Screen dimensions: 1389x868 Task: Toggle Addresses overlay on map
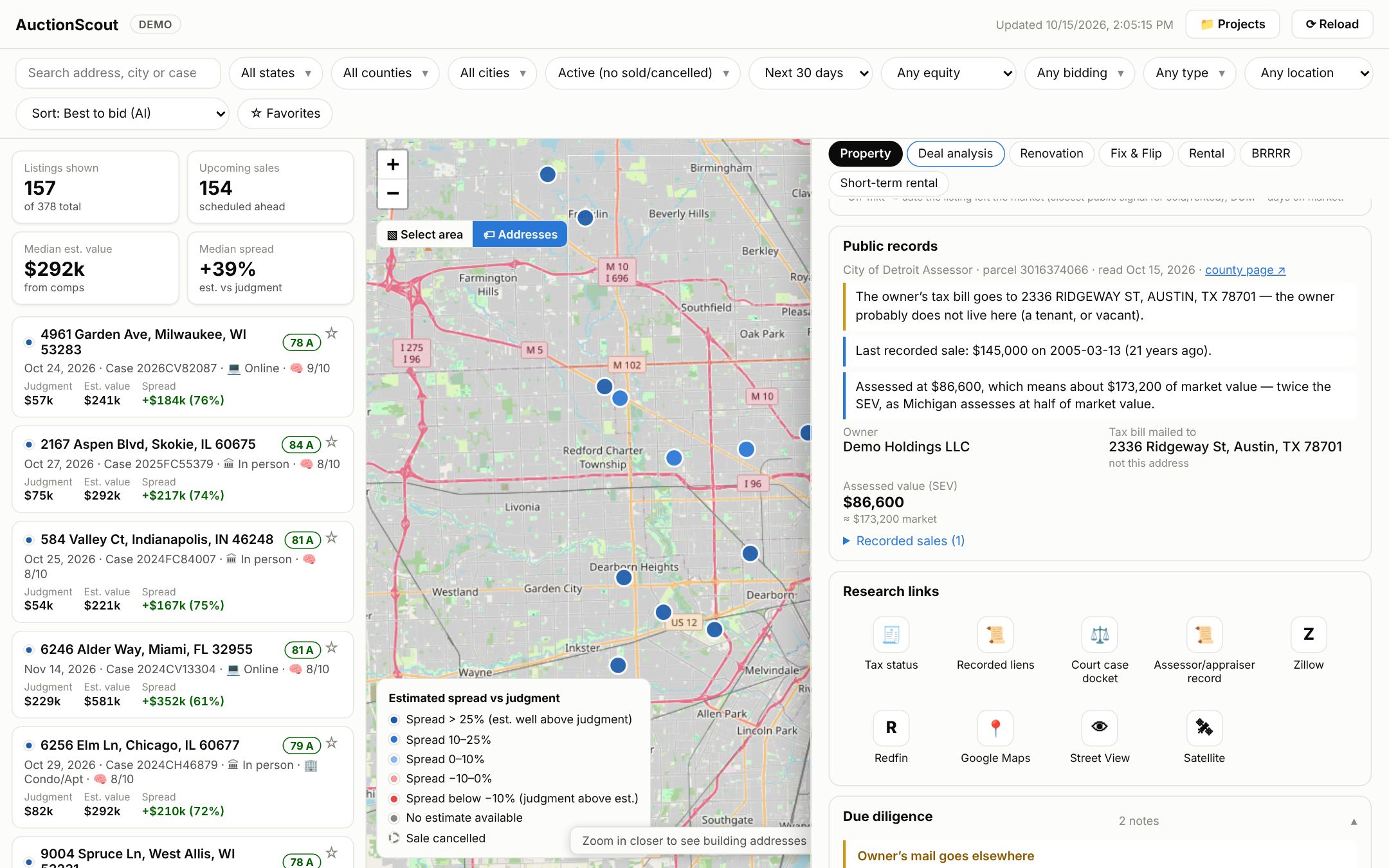click(x=520, y=235)
